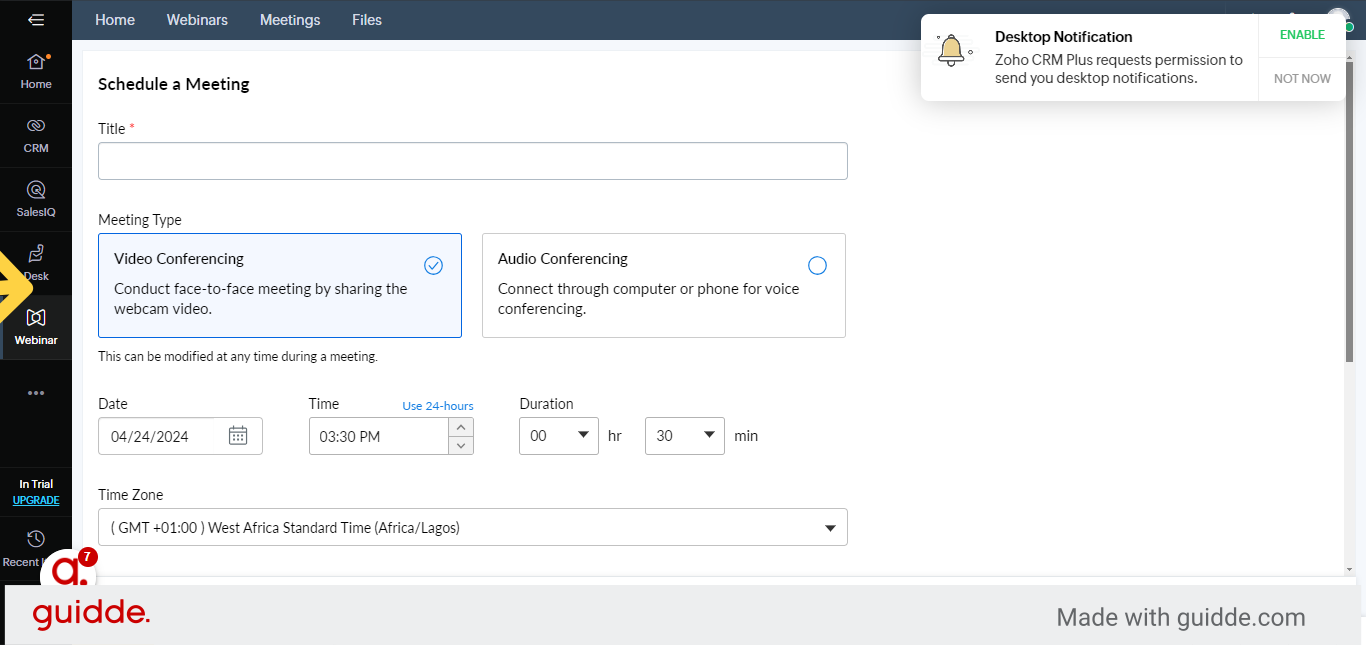Click the meeting Title input field
This screenshot has width=1366, height=645.
(x=473, y=161)
